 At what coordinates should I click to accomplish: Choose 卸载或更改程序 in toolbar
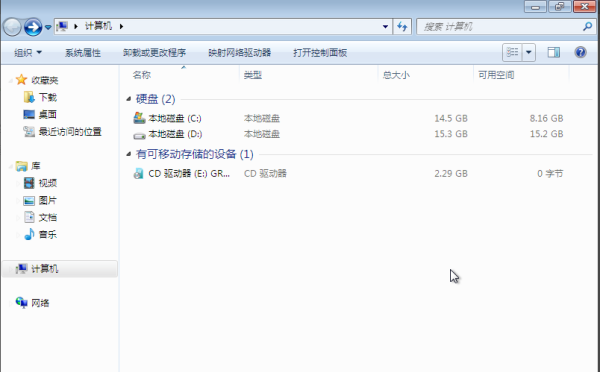click(154, 52)
